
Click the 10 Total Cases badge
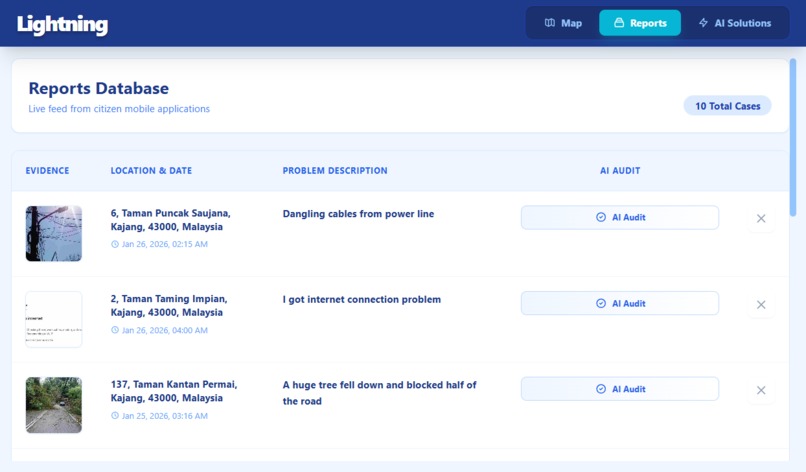tap(727, 106)
